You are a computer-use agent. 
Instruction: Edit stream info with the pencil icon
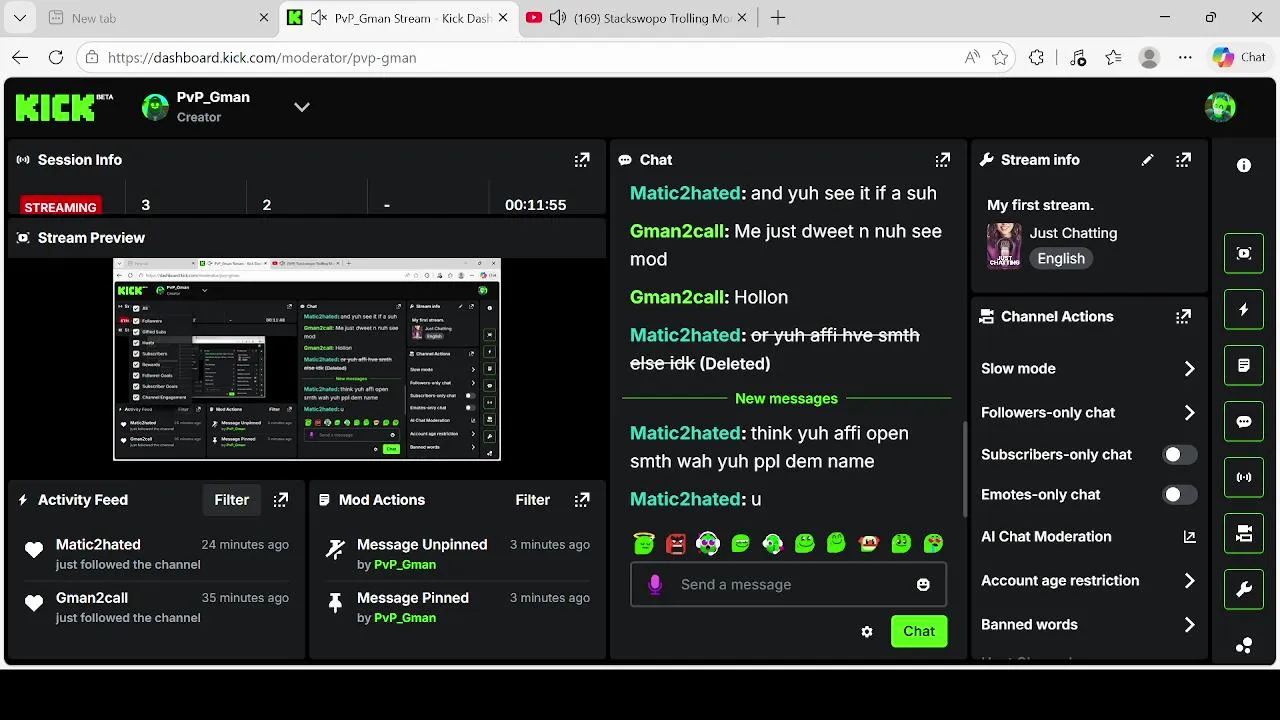(x=1147, y=160)
